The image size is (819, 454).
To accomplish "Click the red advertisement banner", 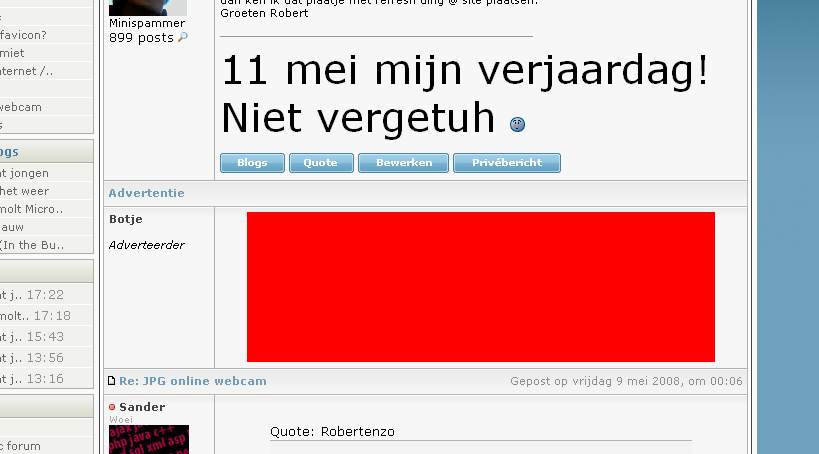I will (x=481, y=287).
